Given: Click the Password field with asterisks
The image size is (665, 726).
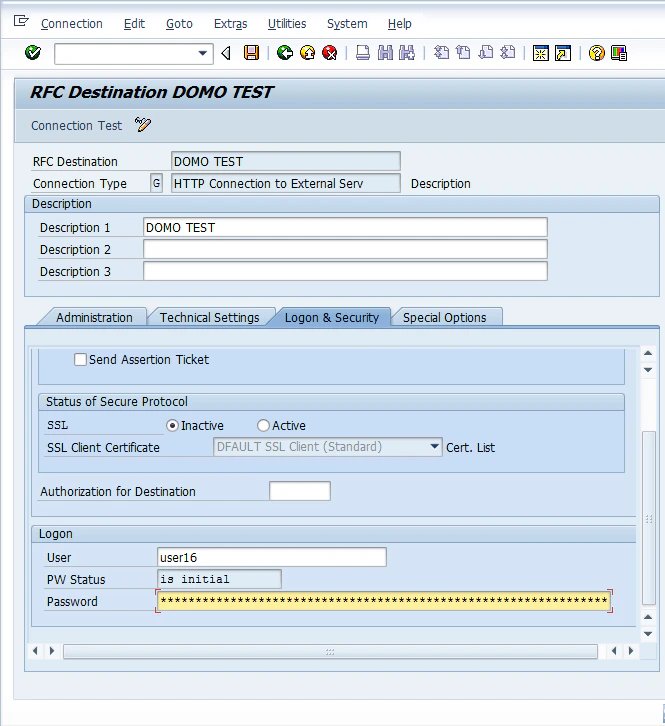Looking at the screenshot, I should pyautogui.click(x=384, y=601).
